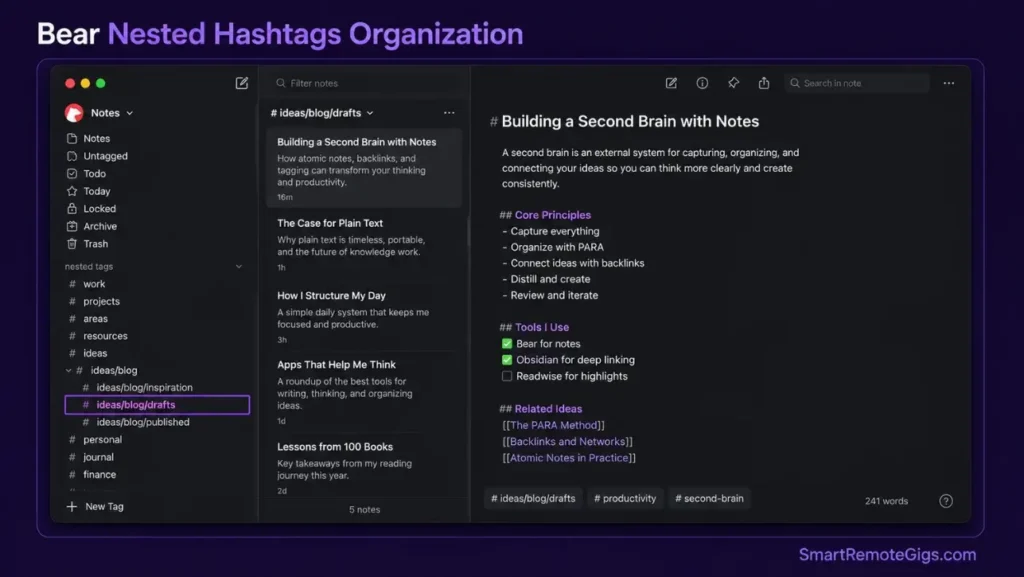
Task: Click the productivity tag chip
Action: 625,498
